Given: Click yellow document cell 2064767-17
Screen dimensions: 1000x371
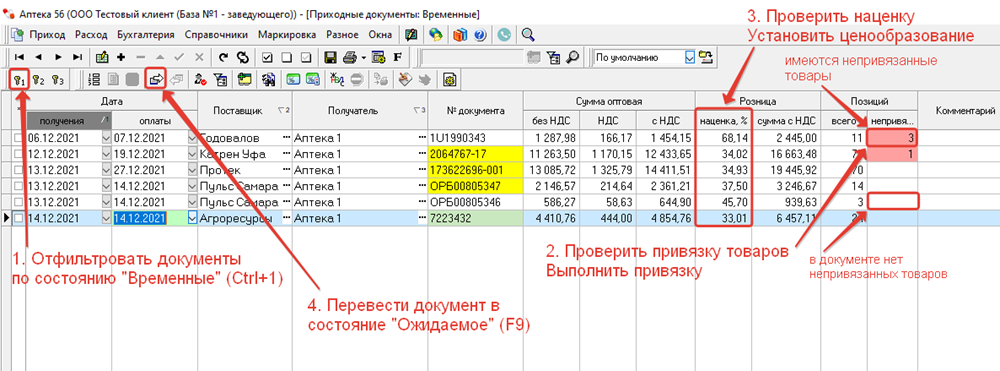Looking at the screenshot, I should (x=476, y=154).
